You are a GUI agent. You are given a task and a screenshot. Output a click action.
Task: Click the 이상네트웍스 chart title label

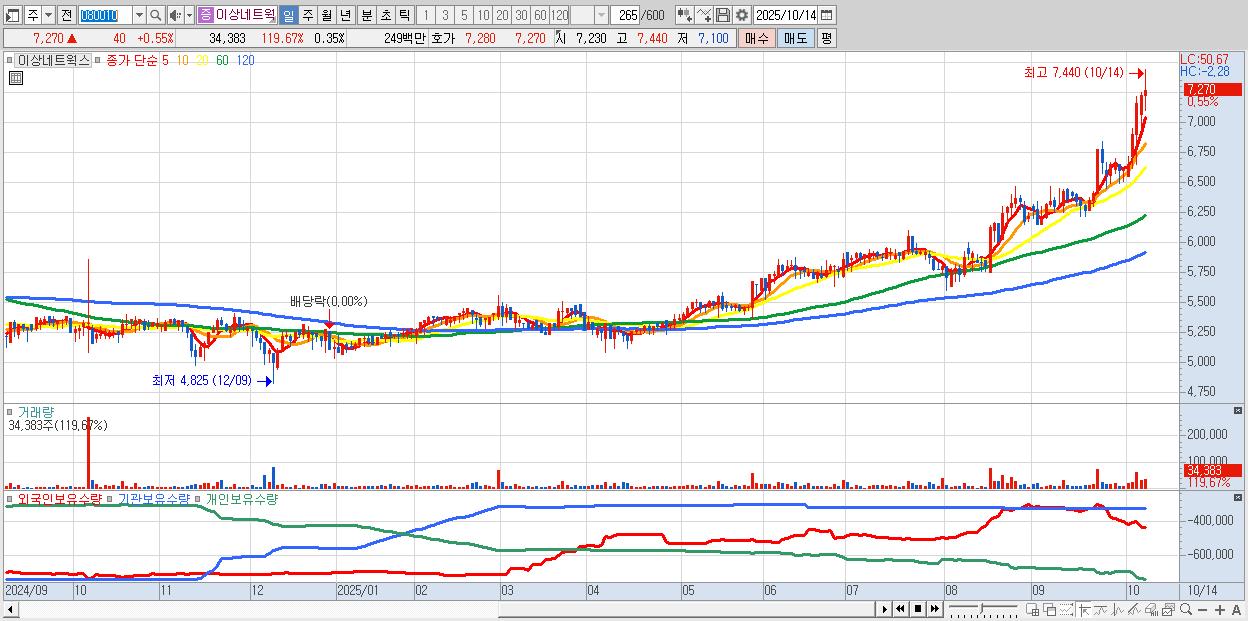tap(54, 60)
